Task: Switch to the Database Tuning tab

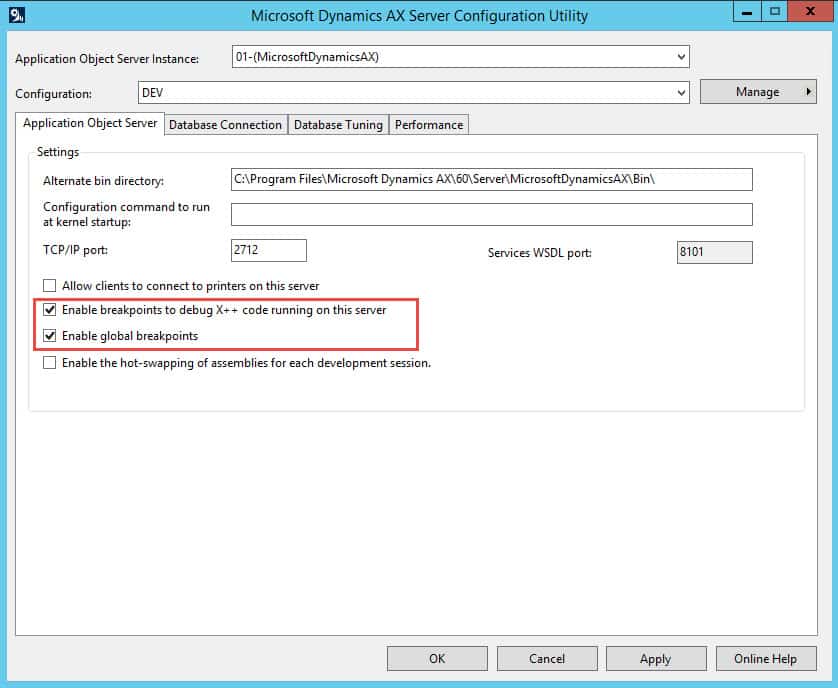Action: click(x=338, y=125)
